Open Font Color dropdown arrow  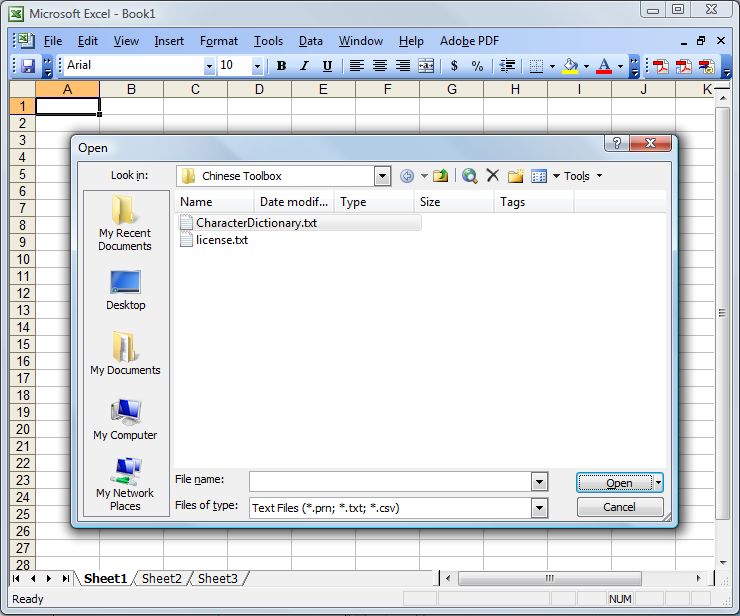click(620, 66)
